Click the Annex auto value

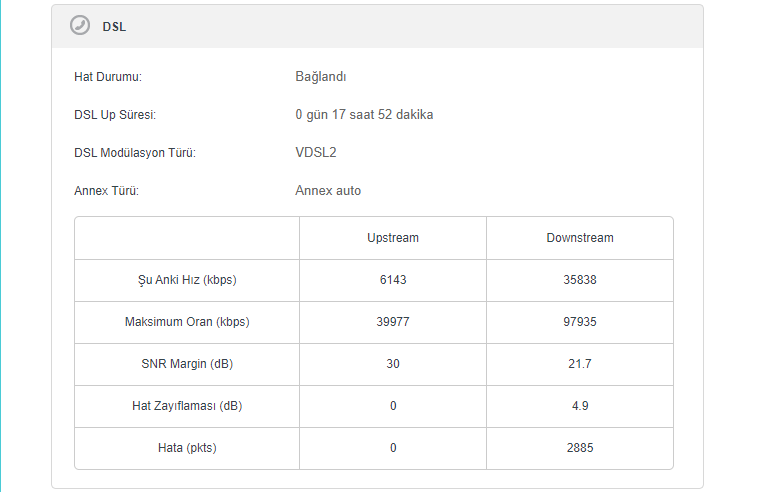(328, 191)
